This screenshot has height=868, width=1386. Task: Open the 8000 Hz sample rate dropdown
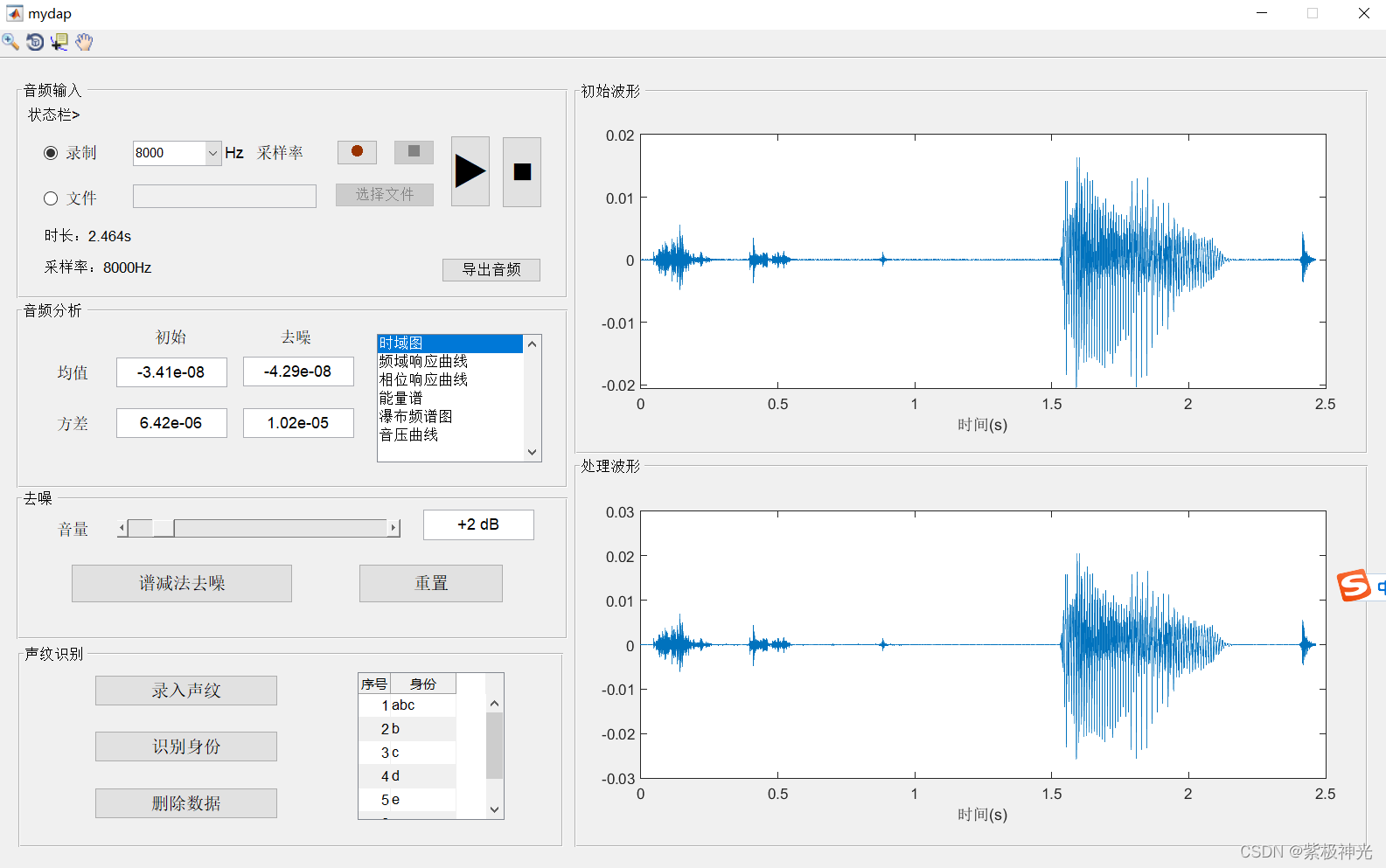[x=212, y=153]
